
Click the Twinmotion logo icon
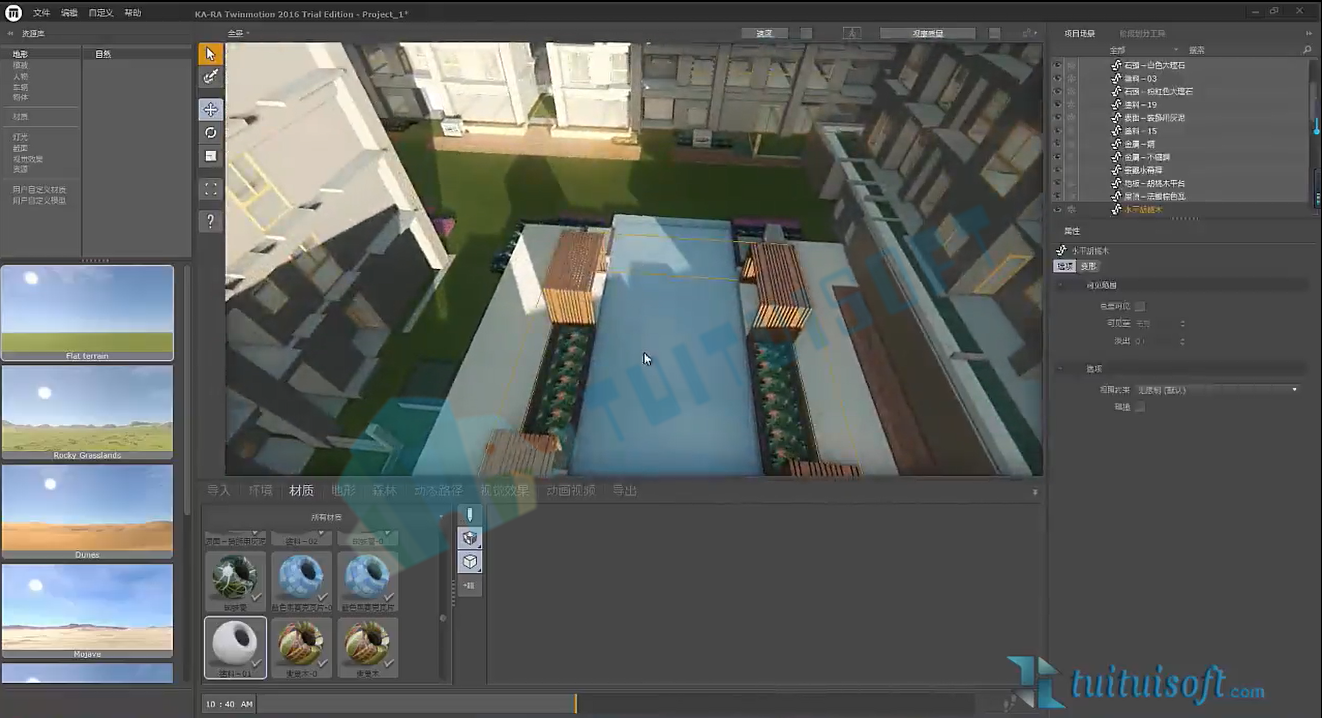tap(13, 12)
